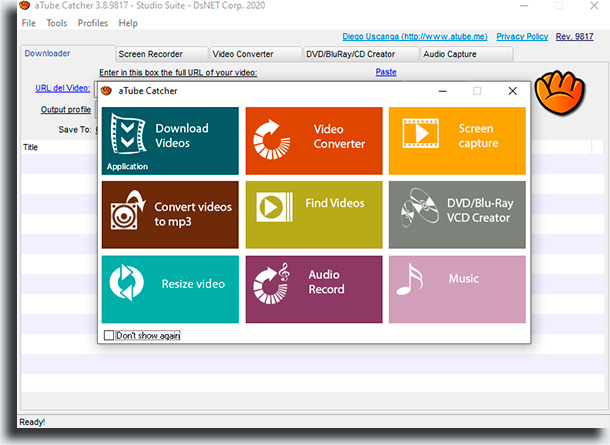Click the main window title bar glove icon
Screen dimensions: 610x445
pos(25,5)
